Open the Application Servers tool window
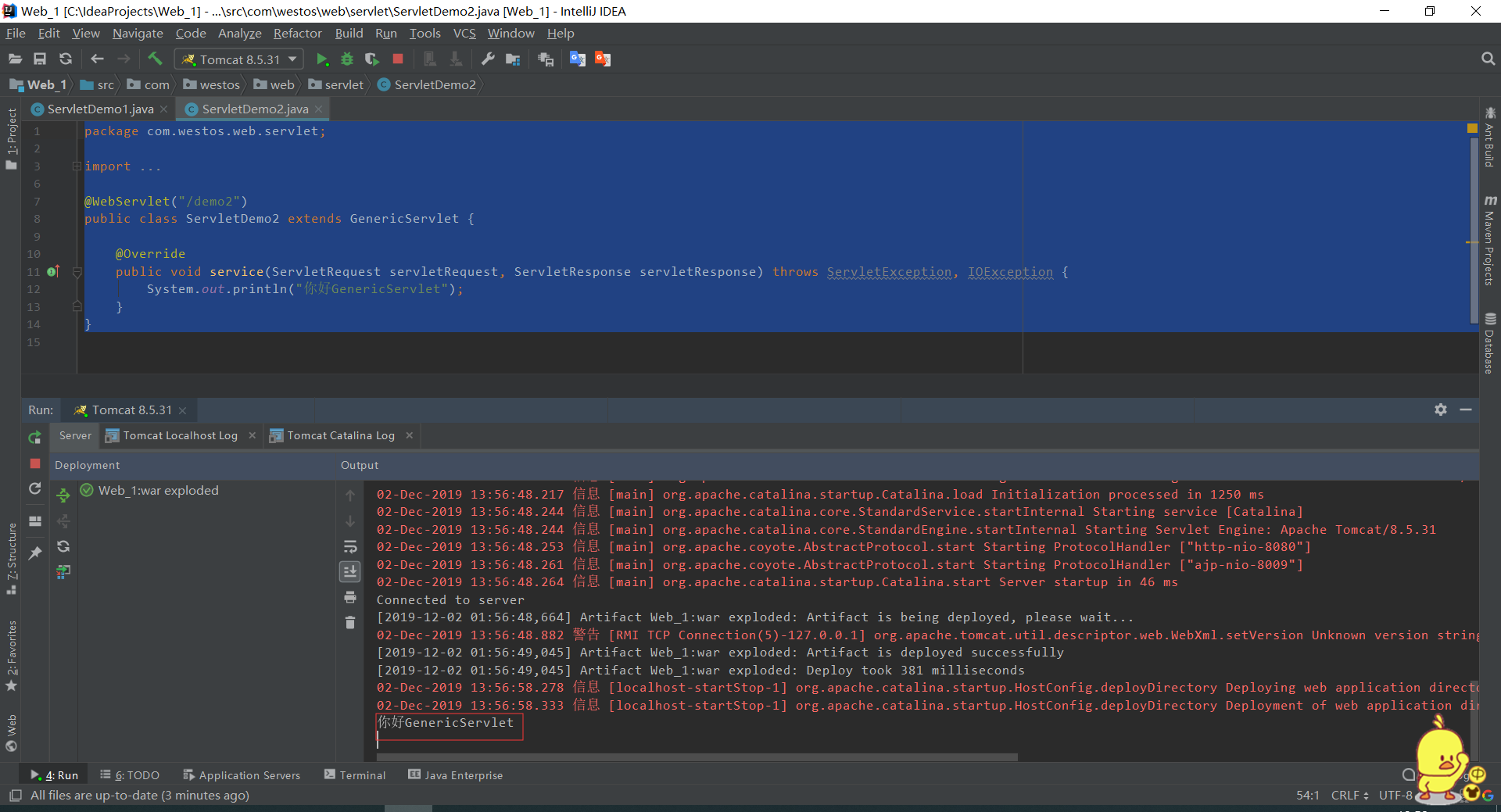The image size is (1501, 812). (x=249, y=774)
